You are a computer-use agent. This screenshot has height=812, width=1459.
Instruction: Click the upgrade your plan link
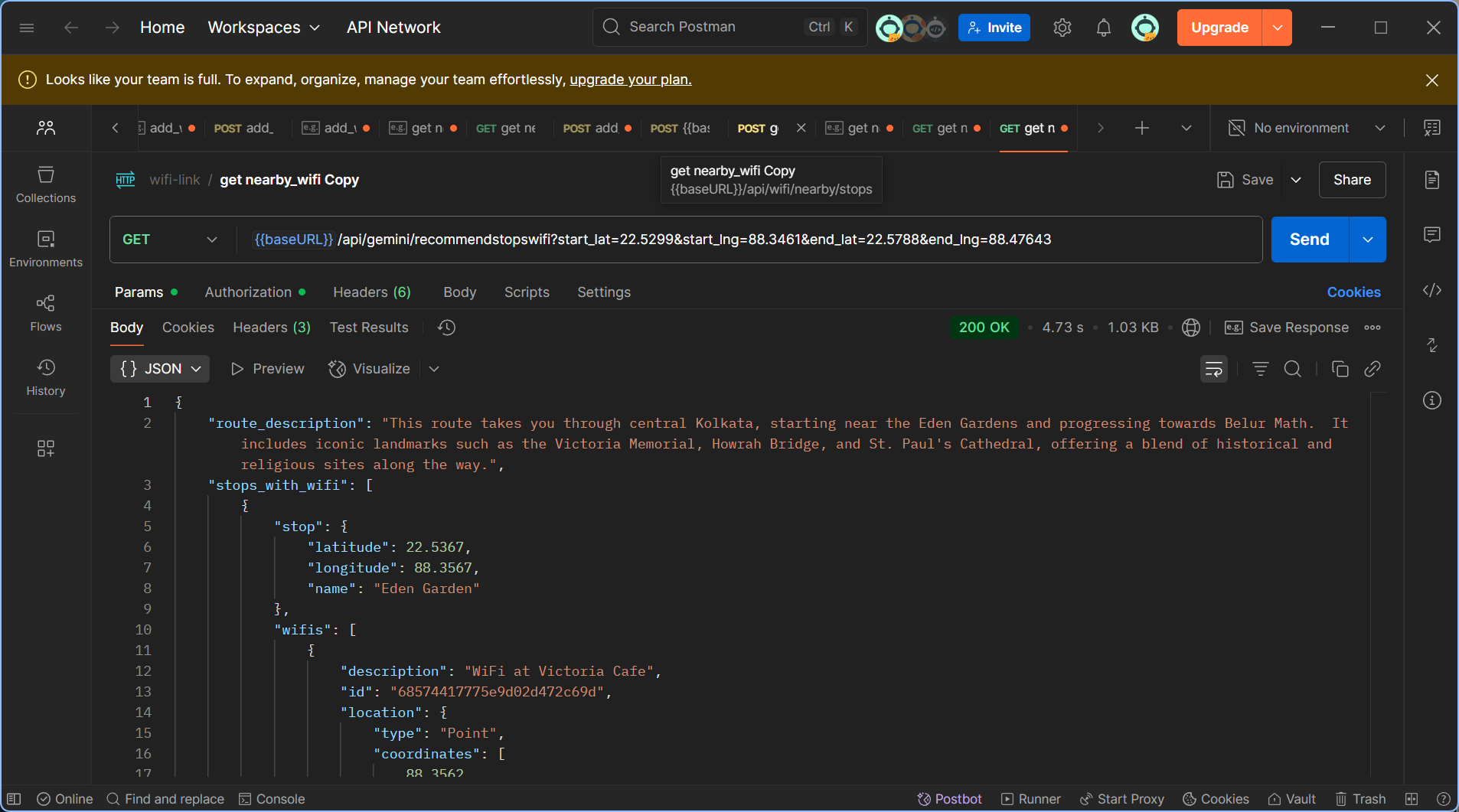click(630, 80)
